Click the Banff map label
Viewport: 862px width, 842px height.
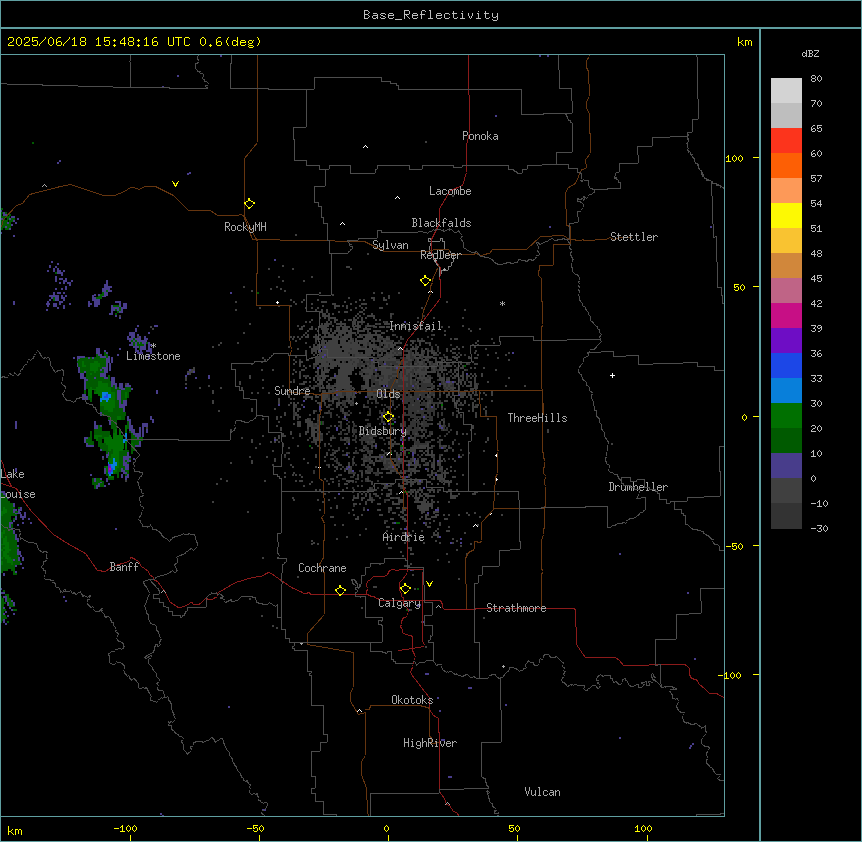[x=124, y=567]
